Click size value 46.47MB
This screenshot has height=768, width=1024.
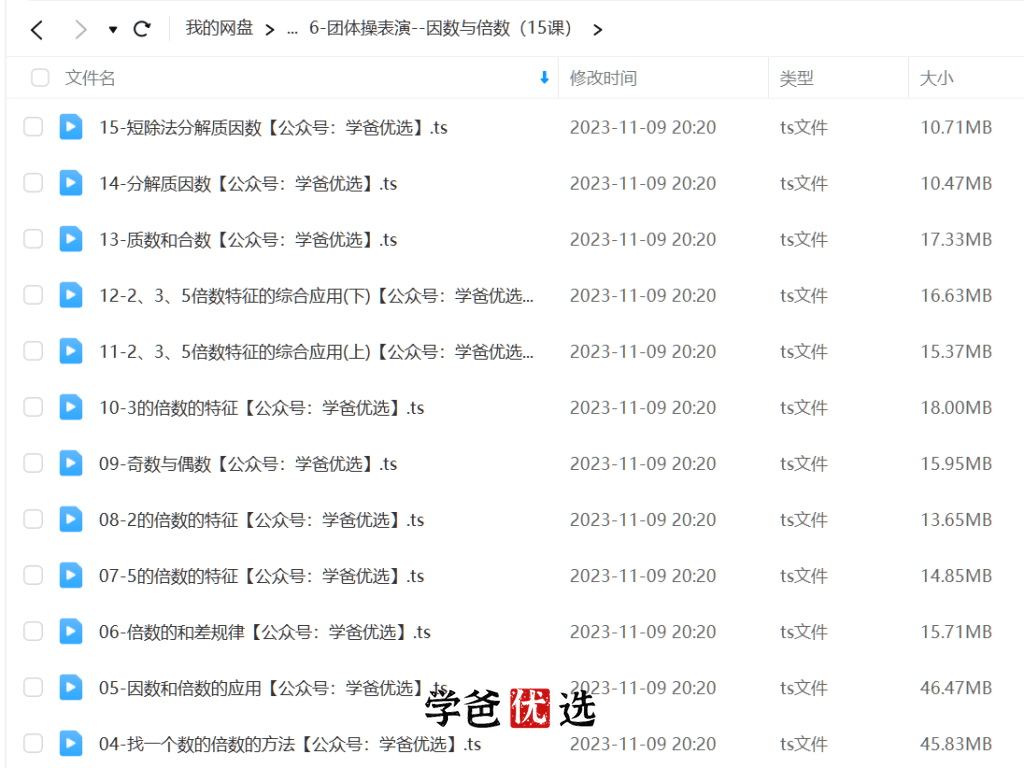pos(956,688)
